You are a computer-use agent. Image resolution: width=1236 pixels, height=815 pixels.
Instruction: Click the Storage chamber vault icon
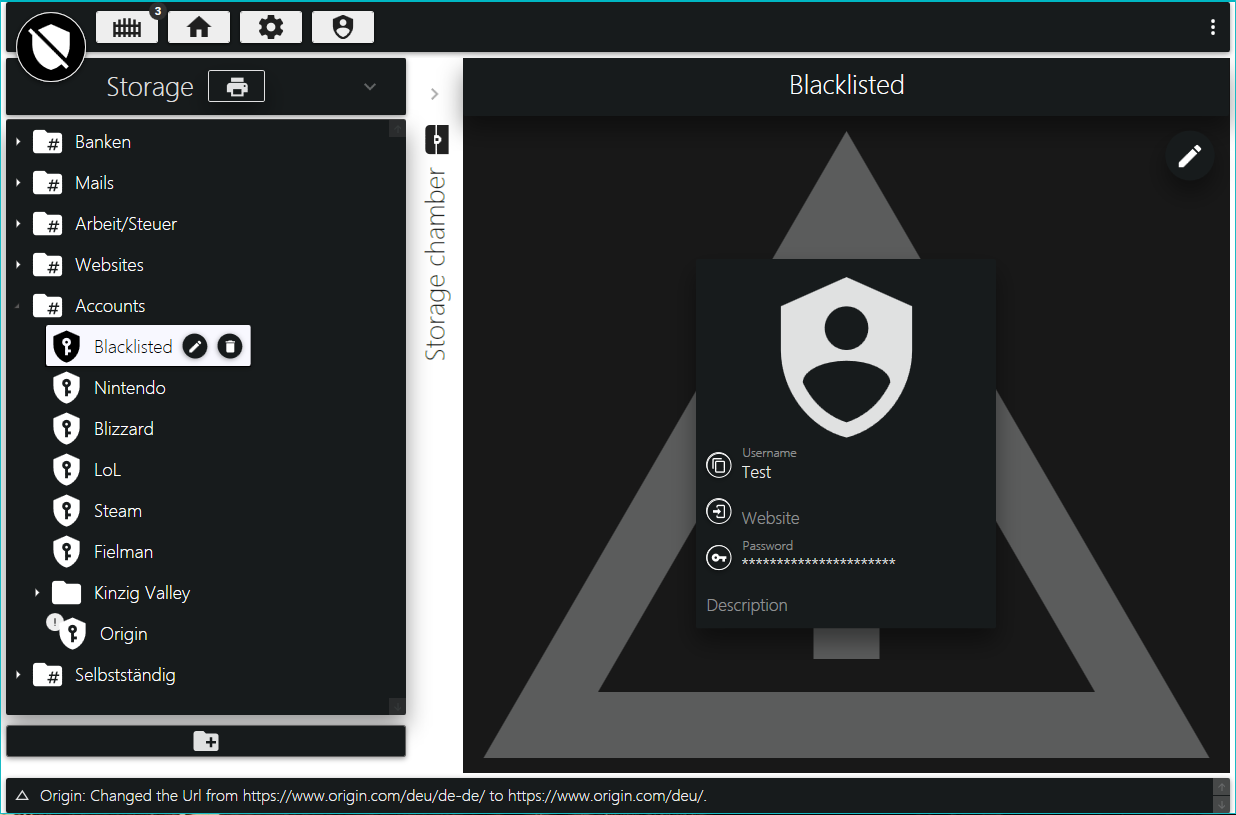437,140
